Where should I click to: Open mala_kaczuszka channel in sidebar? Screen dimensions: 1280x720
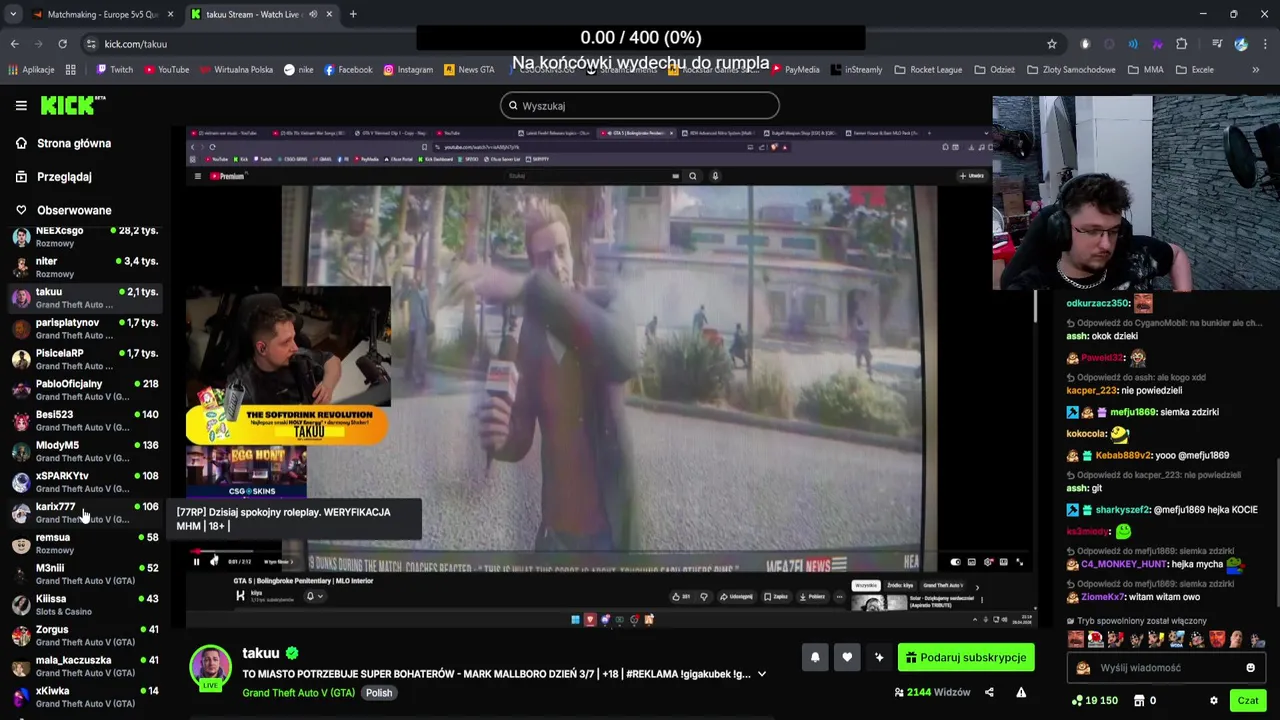[x=85, y=666]
